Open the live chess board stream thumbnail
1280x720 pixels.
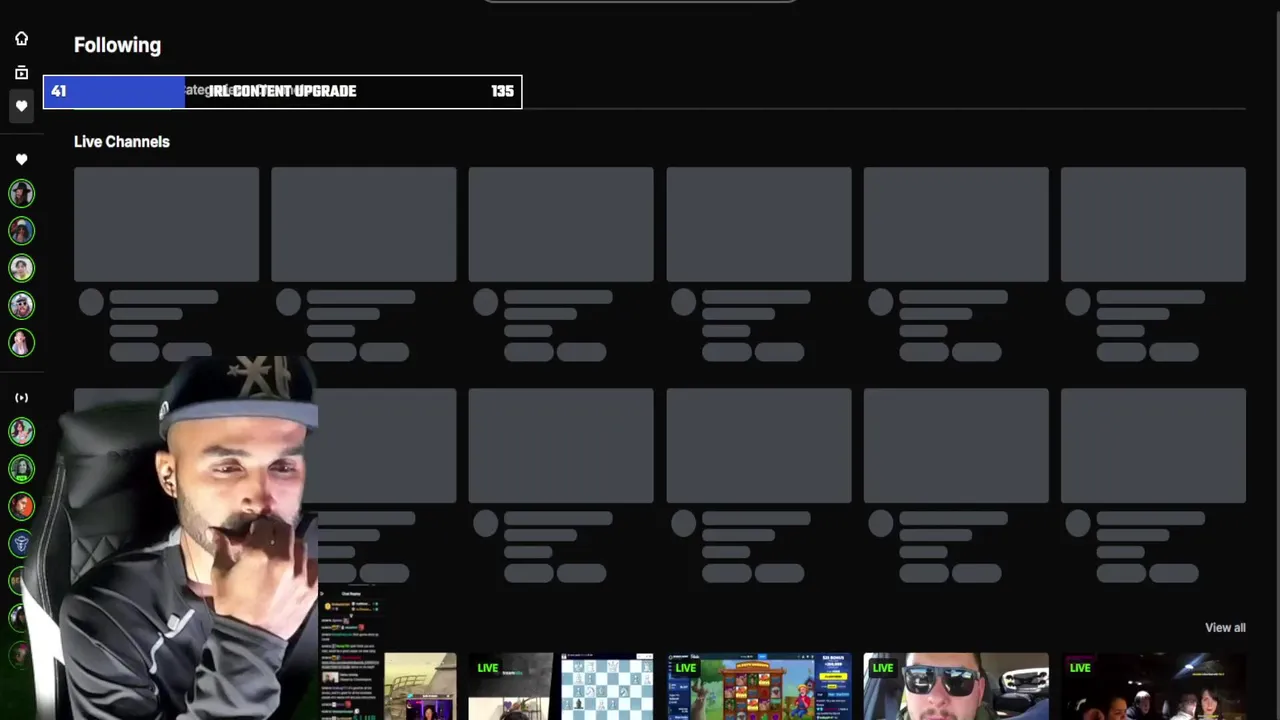[561, 686]
